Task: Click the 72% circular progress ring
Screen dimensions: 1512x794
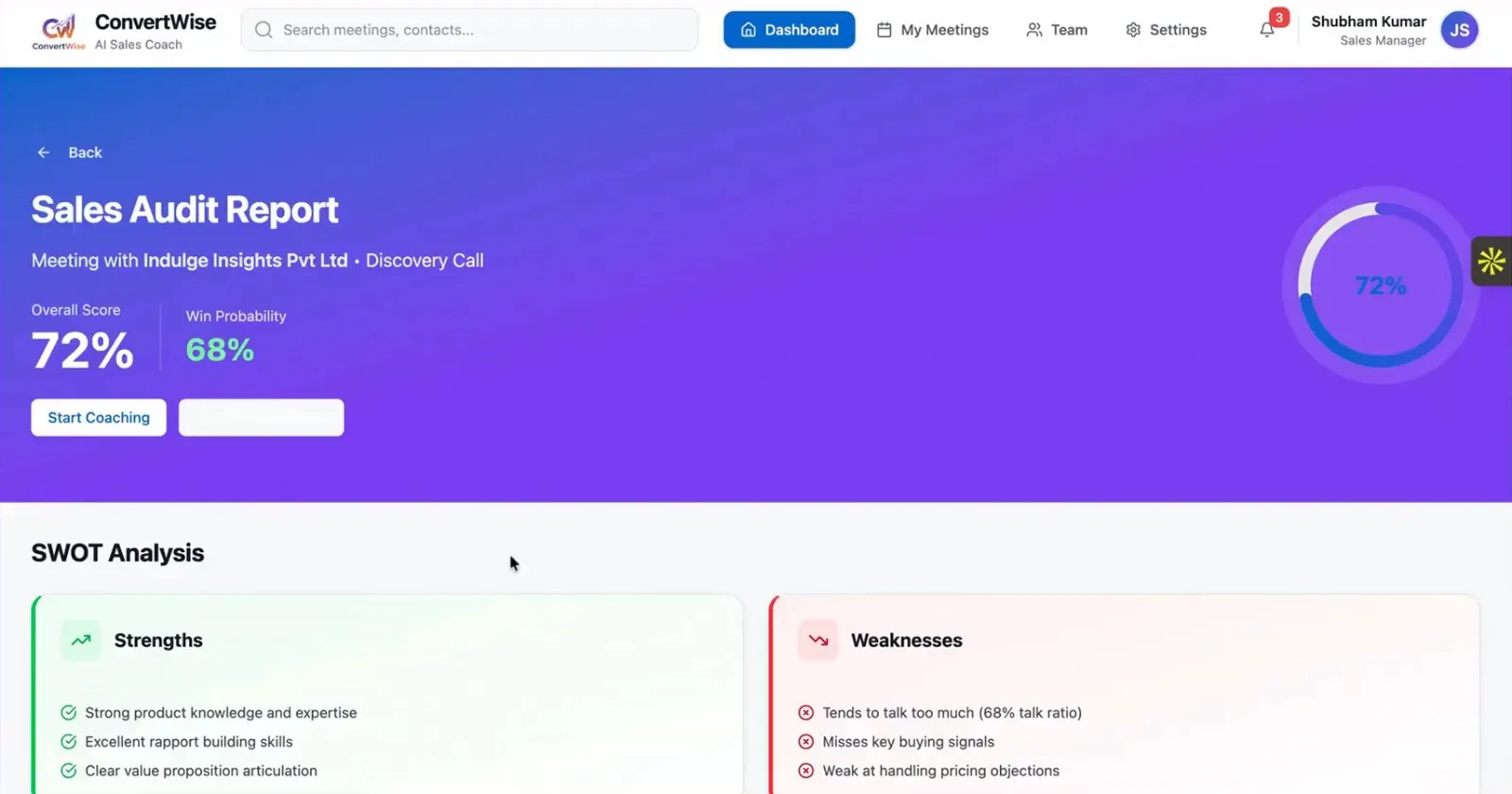Action: click(1380, 285)
